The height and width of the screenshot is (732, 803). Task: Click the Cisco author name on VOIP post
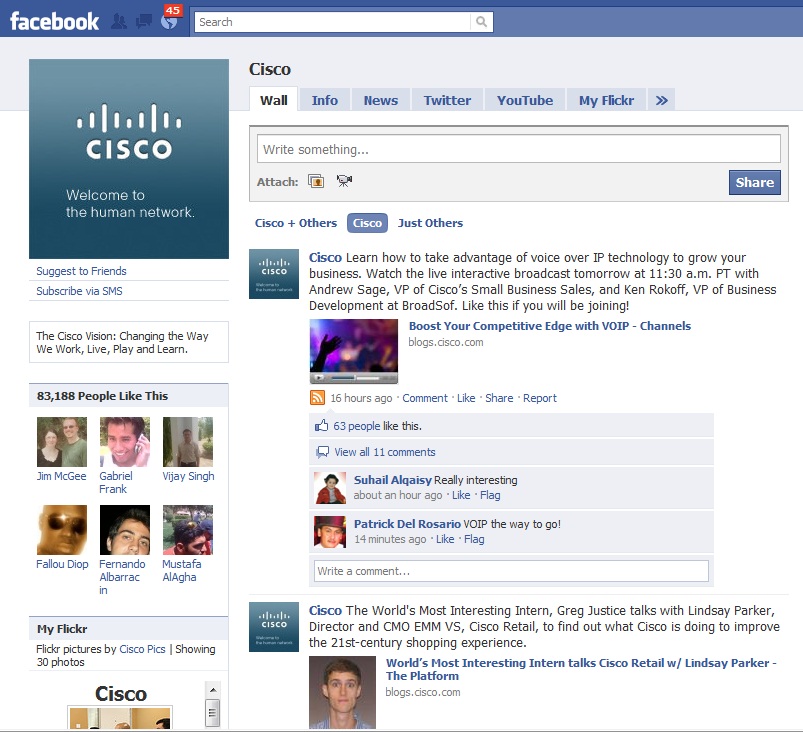[325, 257]
